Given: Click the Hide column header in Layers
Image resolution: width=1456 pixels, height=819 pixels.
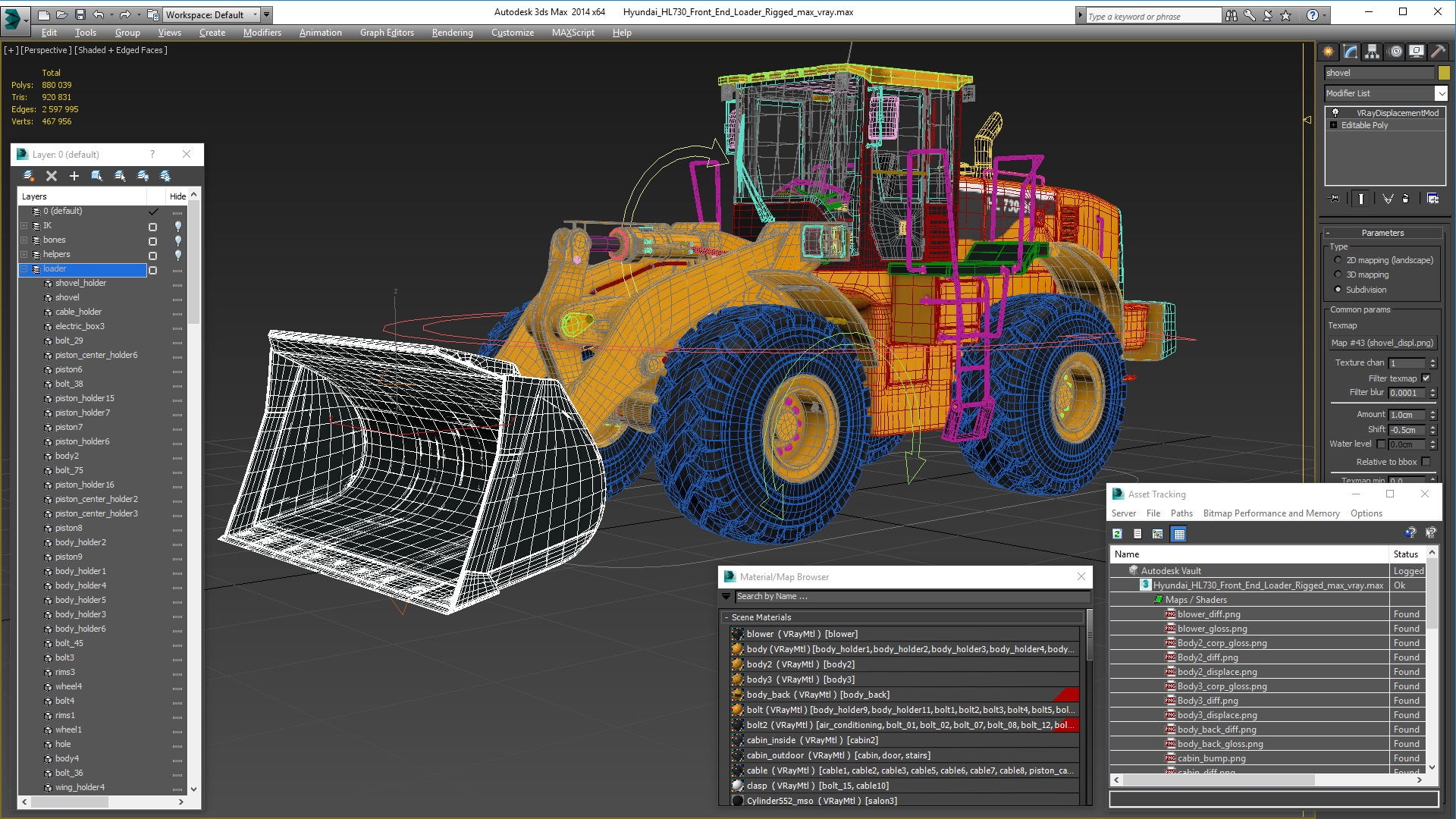Looking at the screenshot, I should pos(177,196).
